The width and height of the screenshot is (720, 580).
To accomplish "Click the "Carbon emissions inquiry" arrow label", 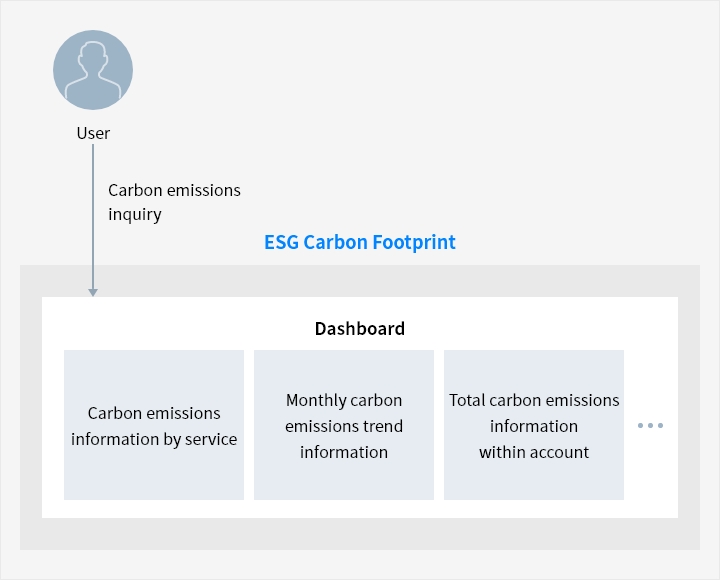I will point(174,202).
